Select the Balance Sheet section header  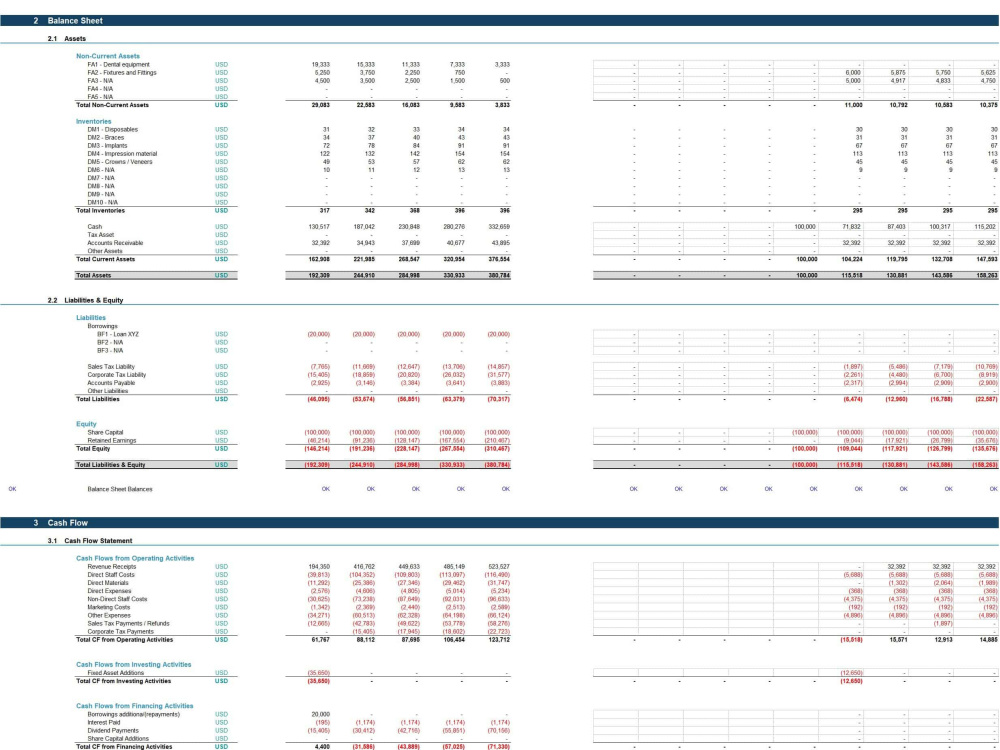click(499, 20)
